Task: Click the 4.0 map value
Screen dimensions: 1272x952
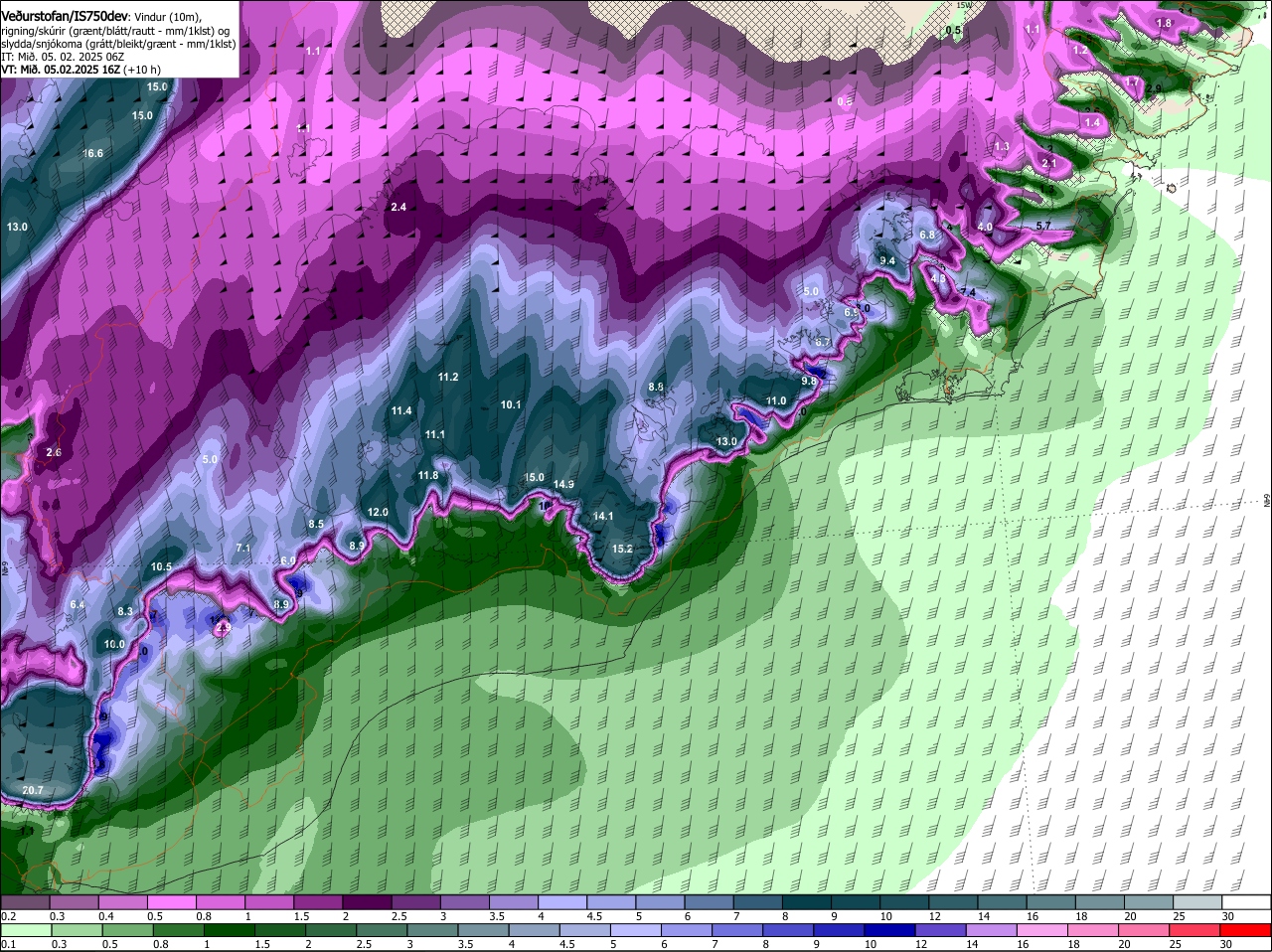Action: 985,227
